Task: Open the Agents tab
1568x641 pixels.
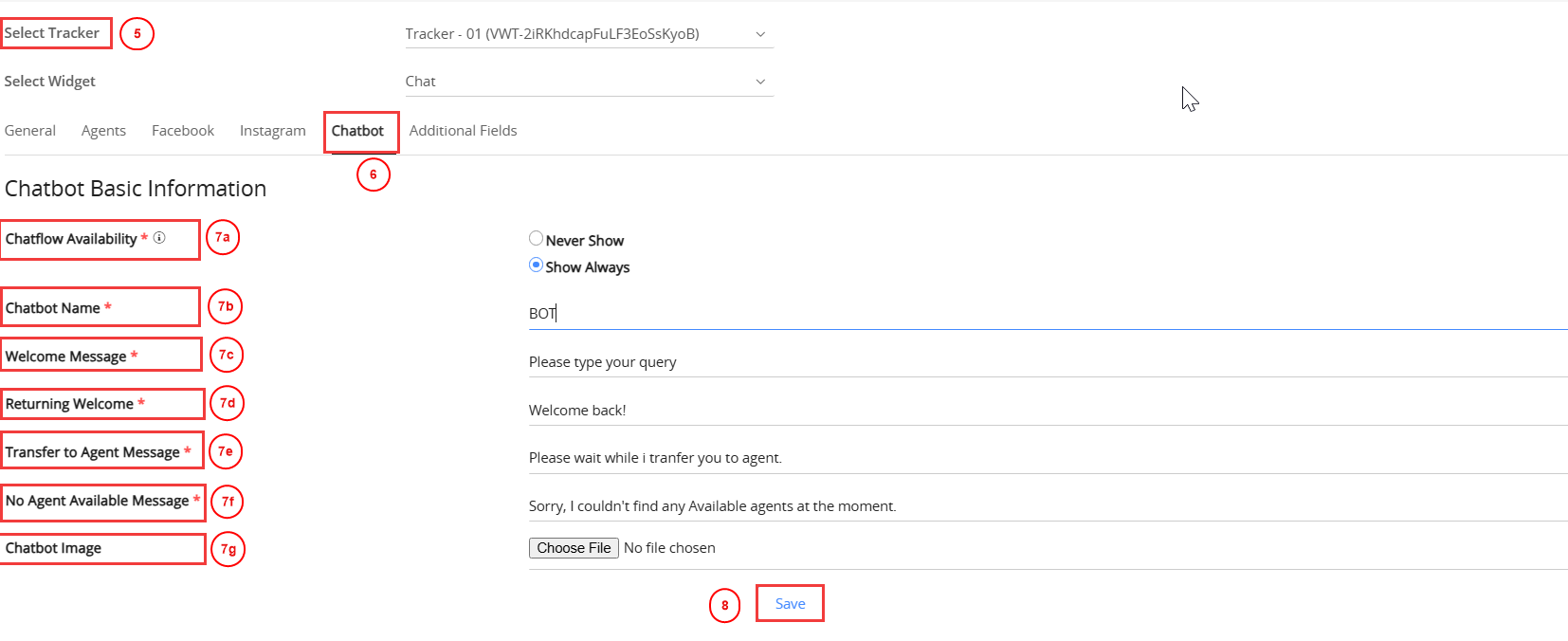Action: [103, 131]
